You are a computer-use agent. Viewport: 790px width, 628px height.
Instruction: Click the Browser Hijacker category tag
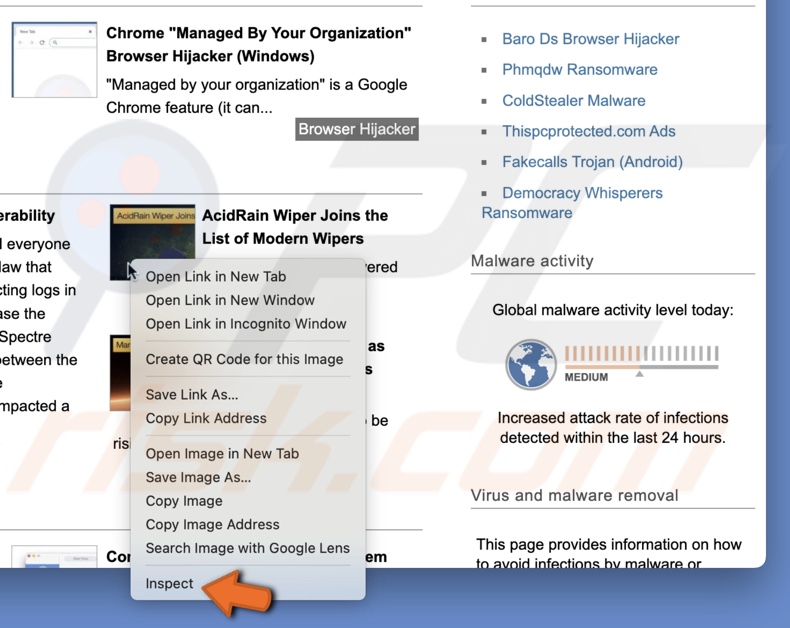(x=357, y=129)
